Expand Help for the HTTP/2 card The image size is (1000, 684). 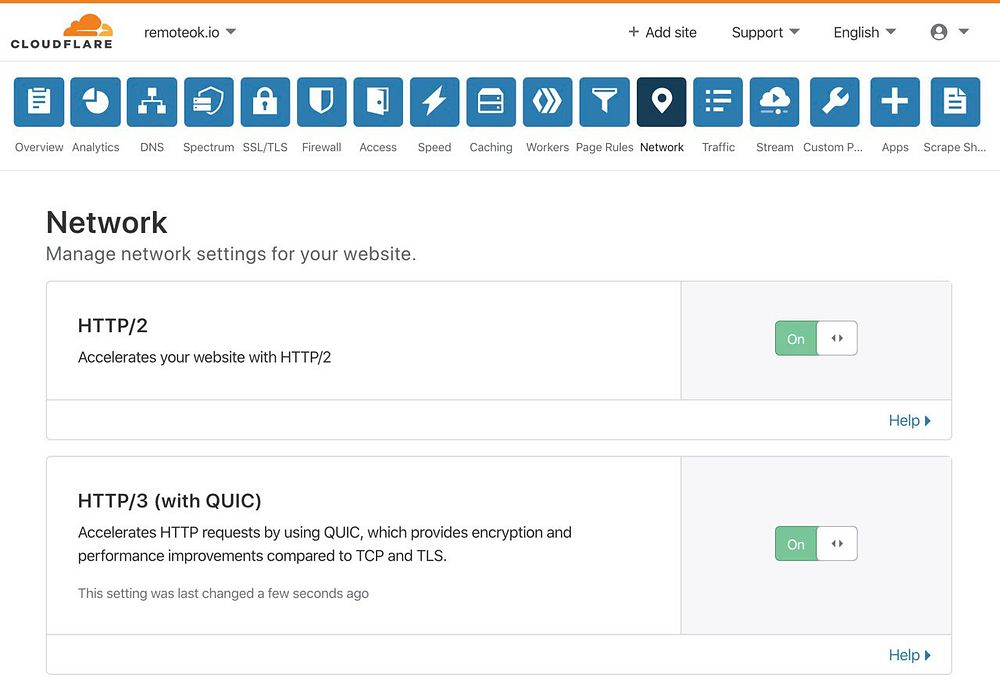coord(909,421)
